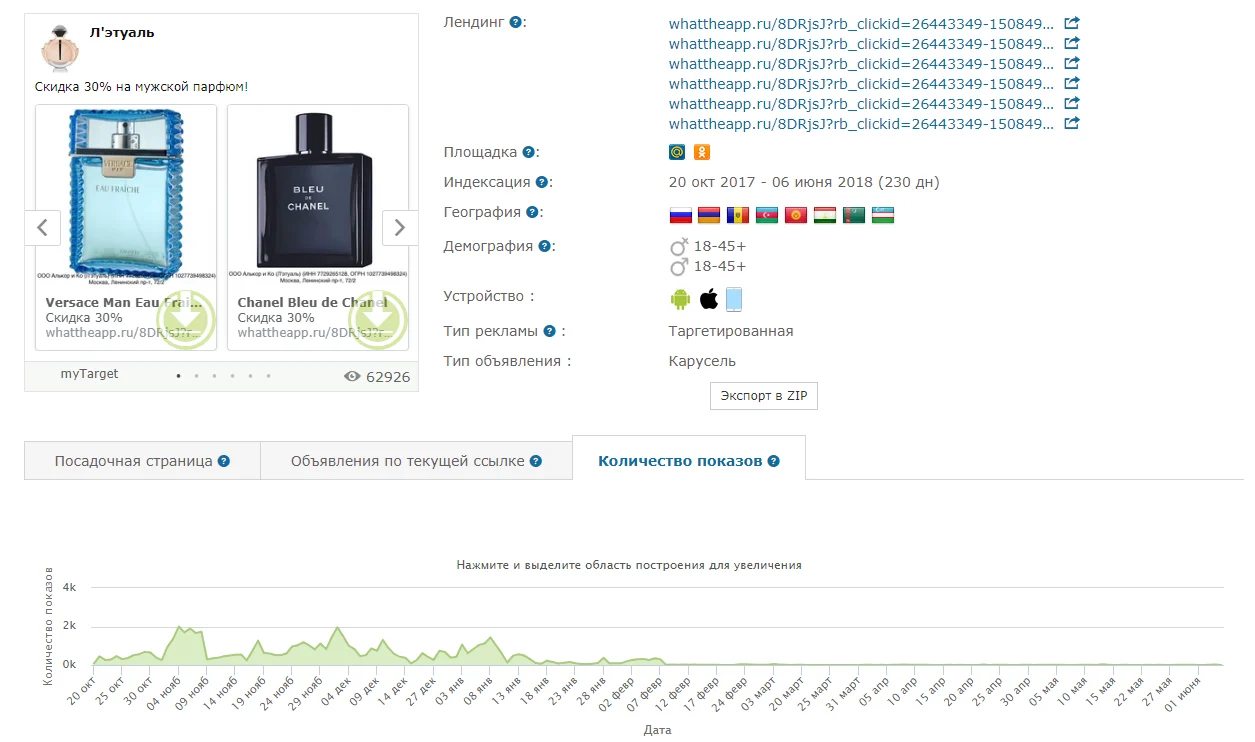
Task: Go to next carousel slide arrow
Action: click(x=400, y=228)
